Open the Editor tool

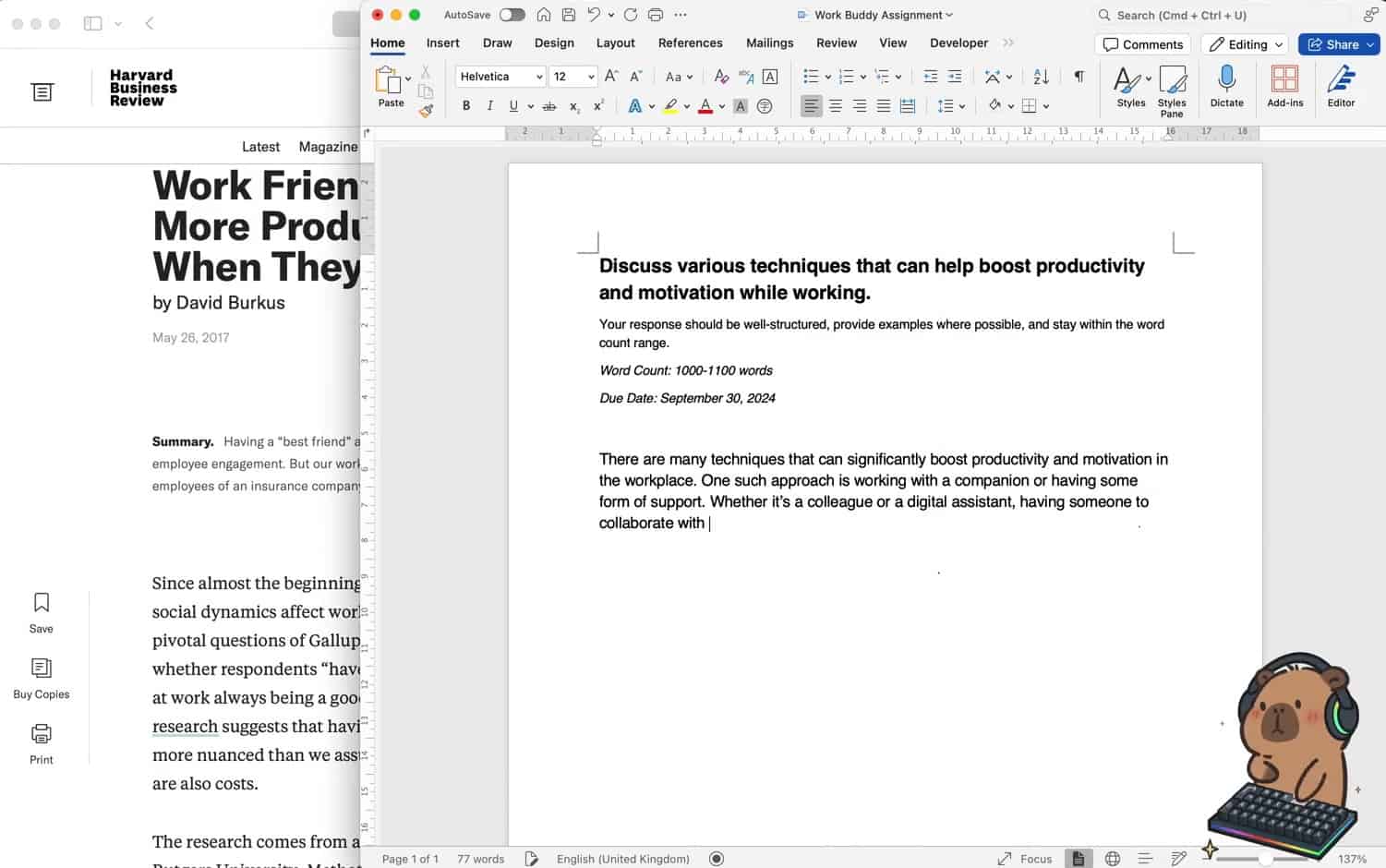pyautogui.click(x=1341, y=80)
